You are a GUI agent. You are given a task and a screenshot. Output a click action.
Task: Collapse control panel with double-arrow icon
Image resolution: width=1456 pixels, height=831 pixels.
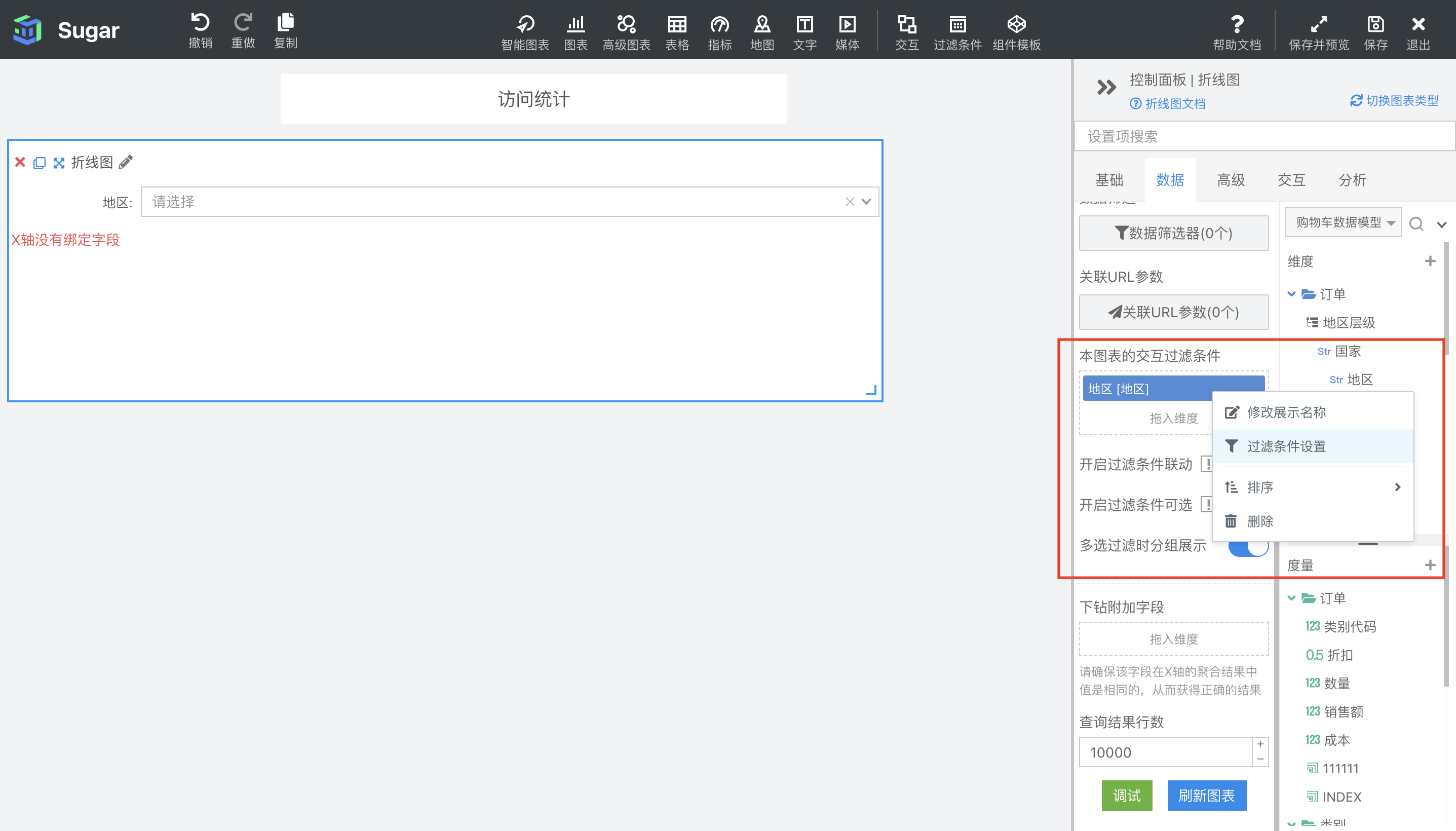click(1106, 87)
